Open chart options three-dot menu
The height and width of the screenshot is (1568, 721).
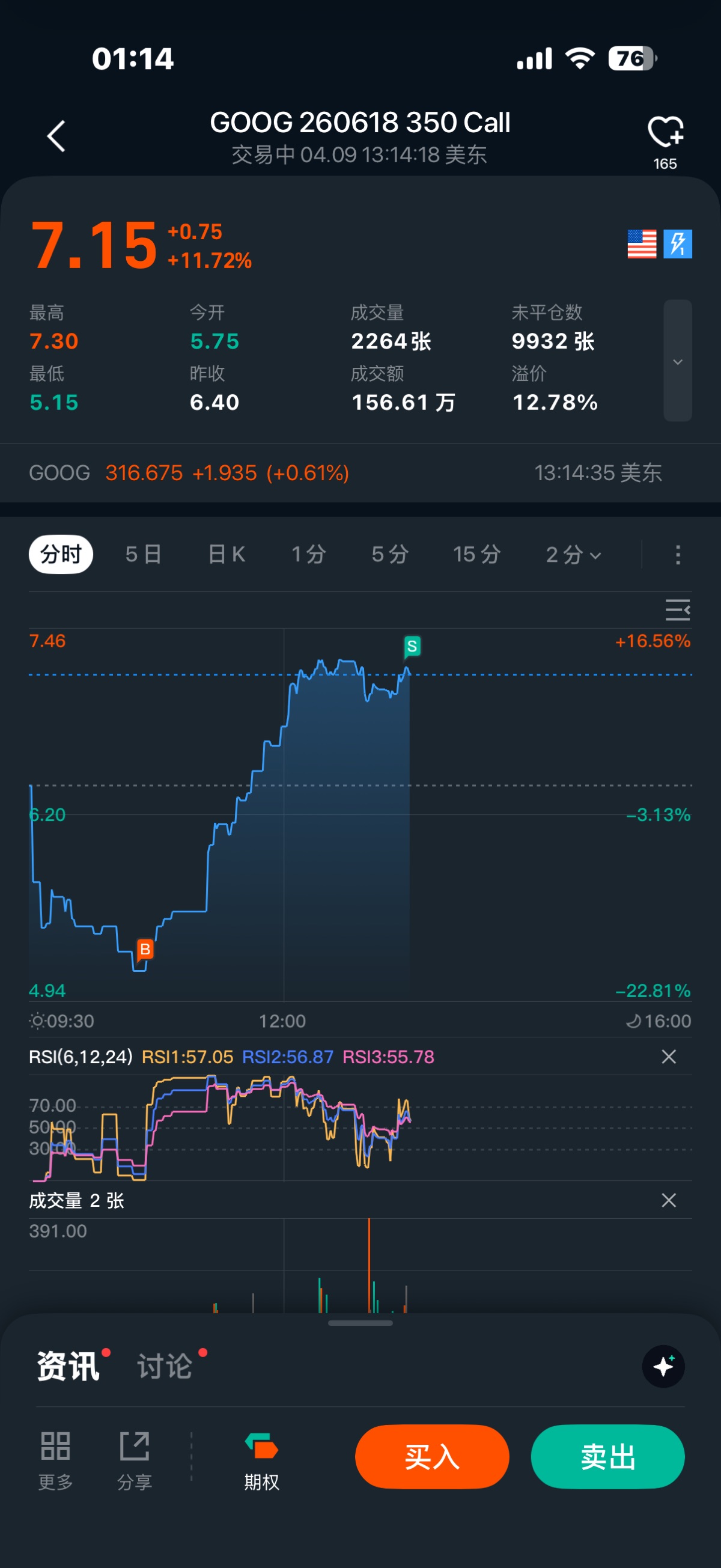pos(678,555)
